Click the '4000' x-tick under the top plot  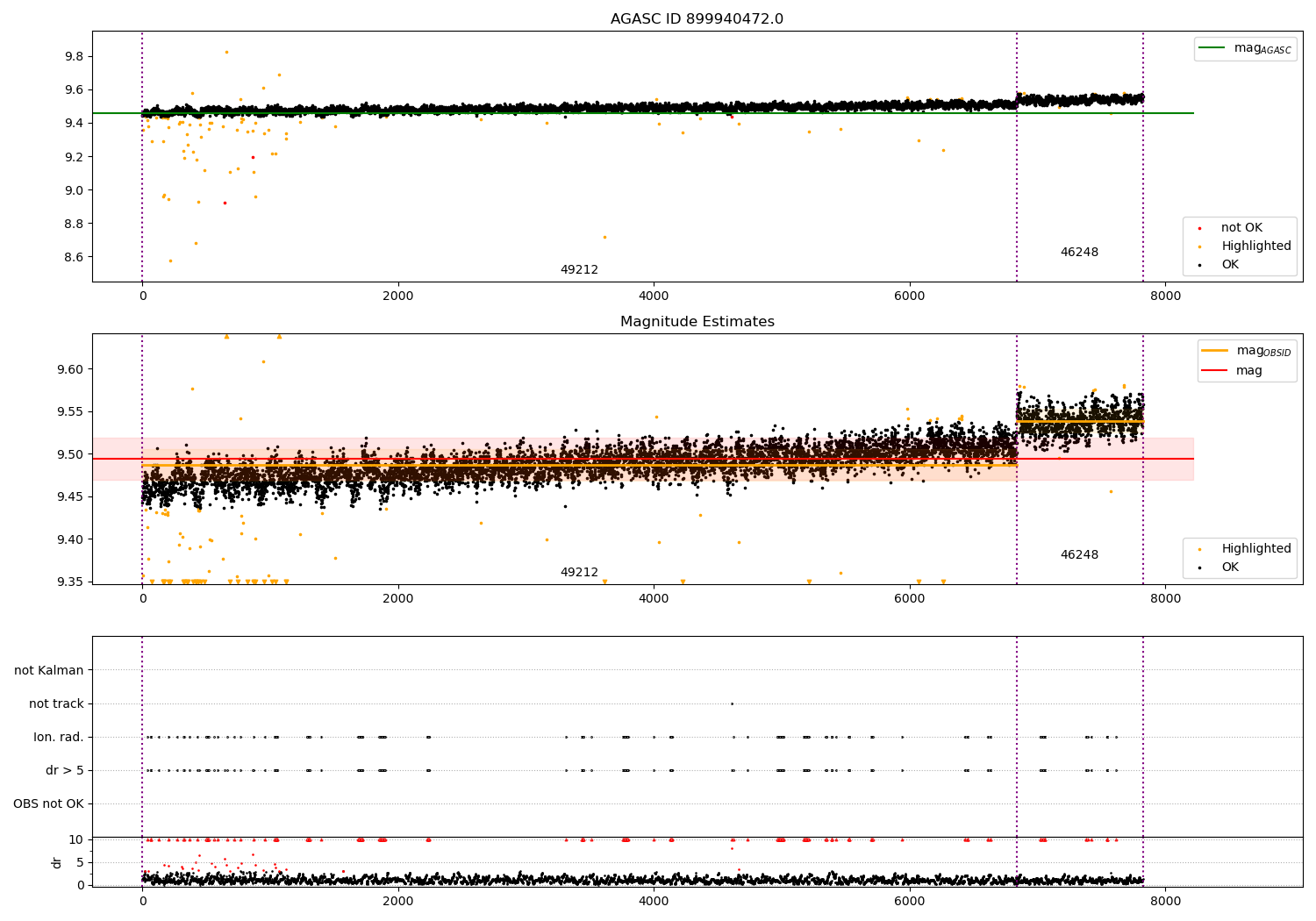point(654,296)
